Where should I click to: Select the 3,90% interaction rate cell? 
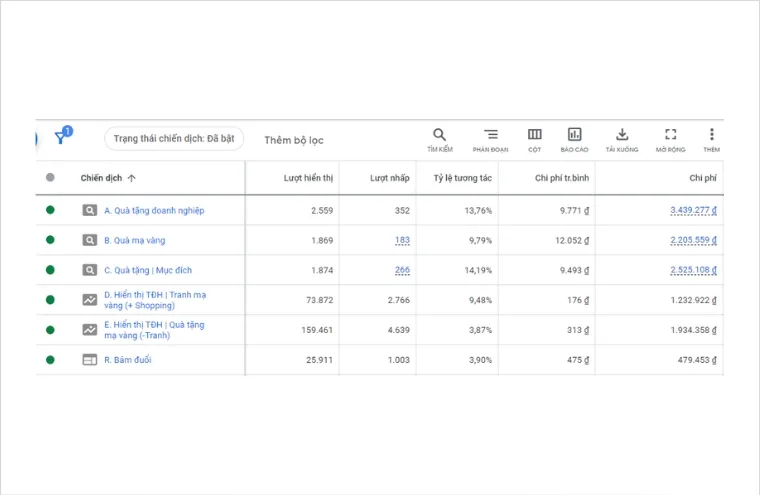pyautogui.click(x=480, y=360)
